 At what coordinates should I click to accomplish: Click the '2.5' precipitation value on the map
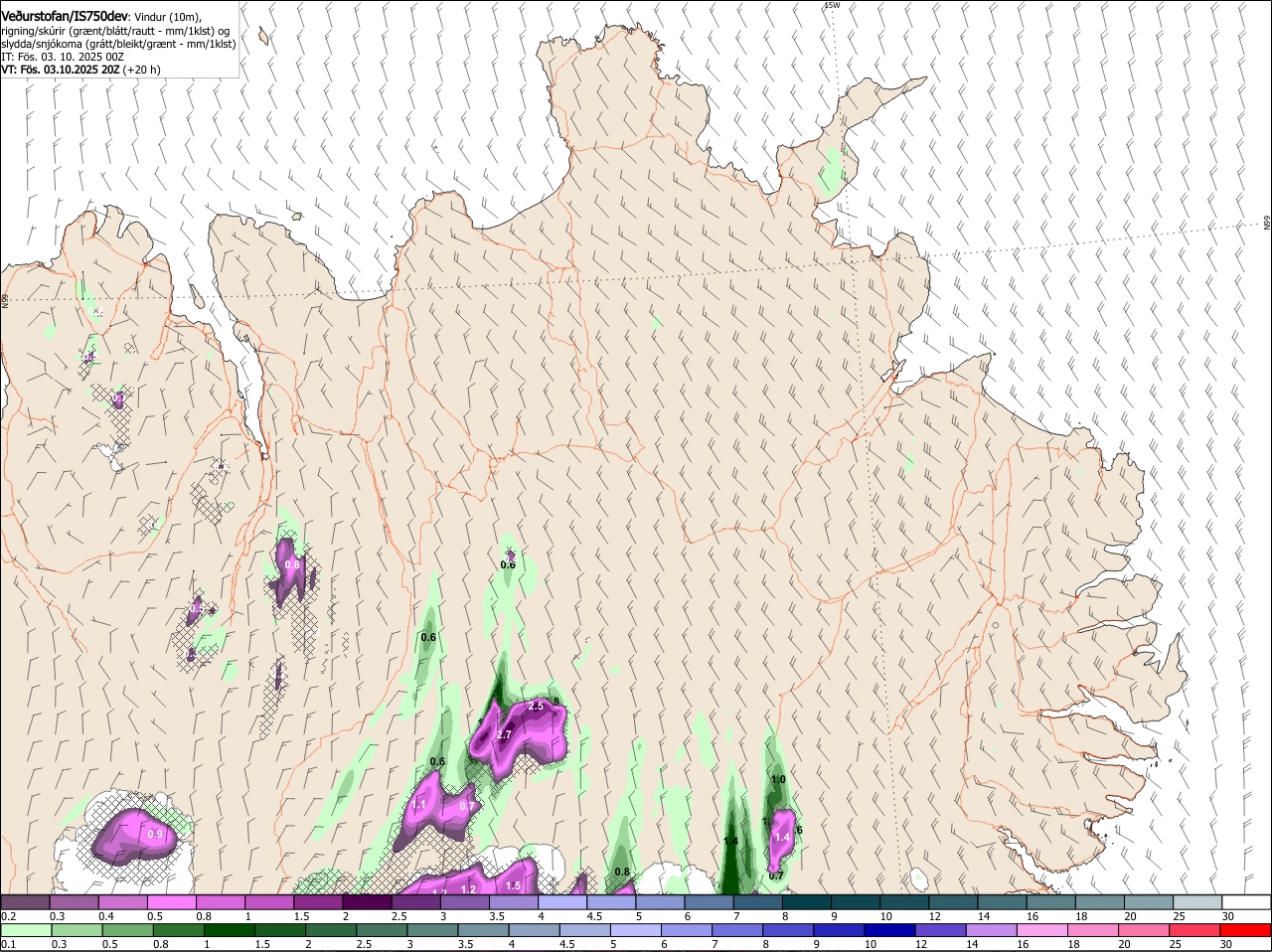[x=536, y=706]
